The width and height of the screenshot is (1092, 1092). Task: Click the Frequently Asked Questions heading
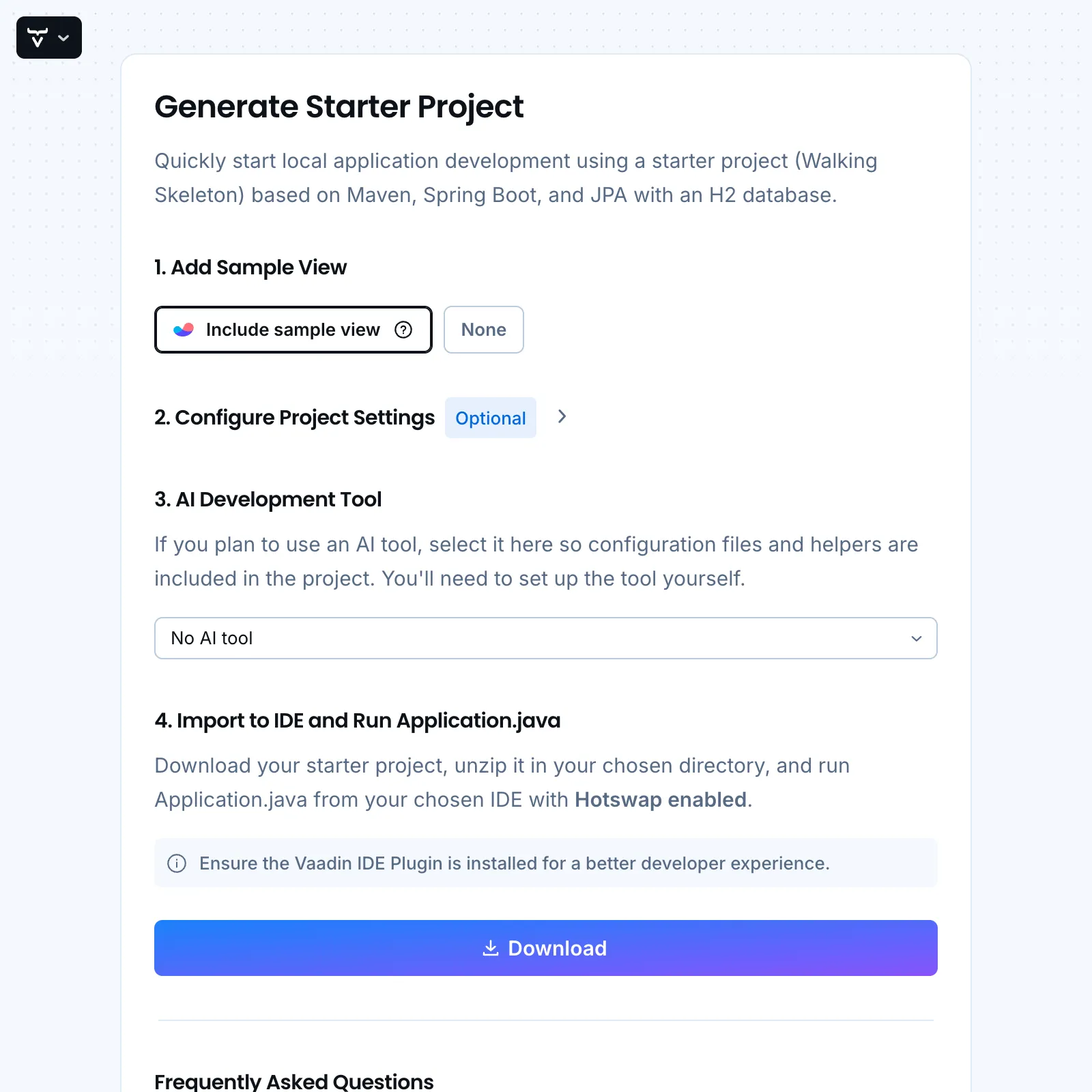(293, 1081)
